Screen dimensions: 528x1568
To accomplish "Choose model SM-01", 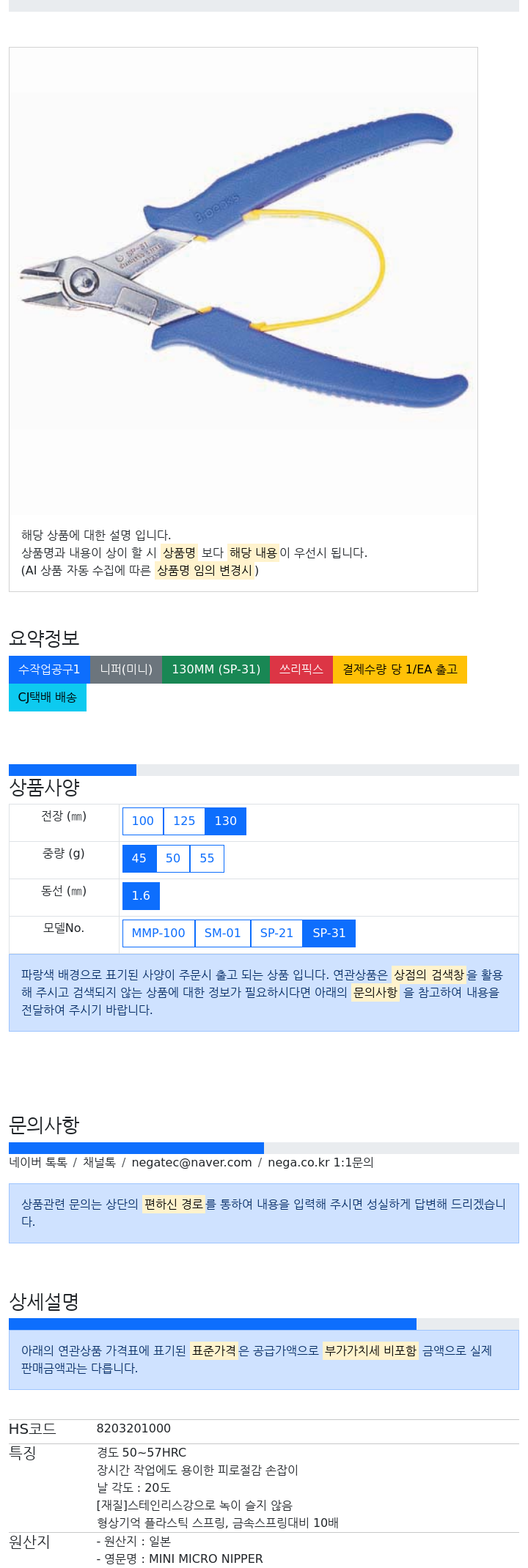I will click(x=223, y=933).
